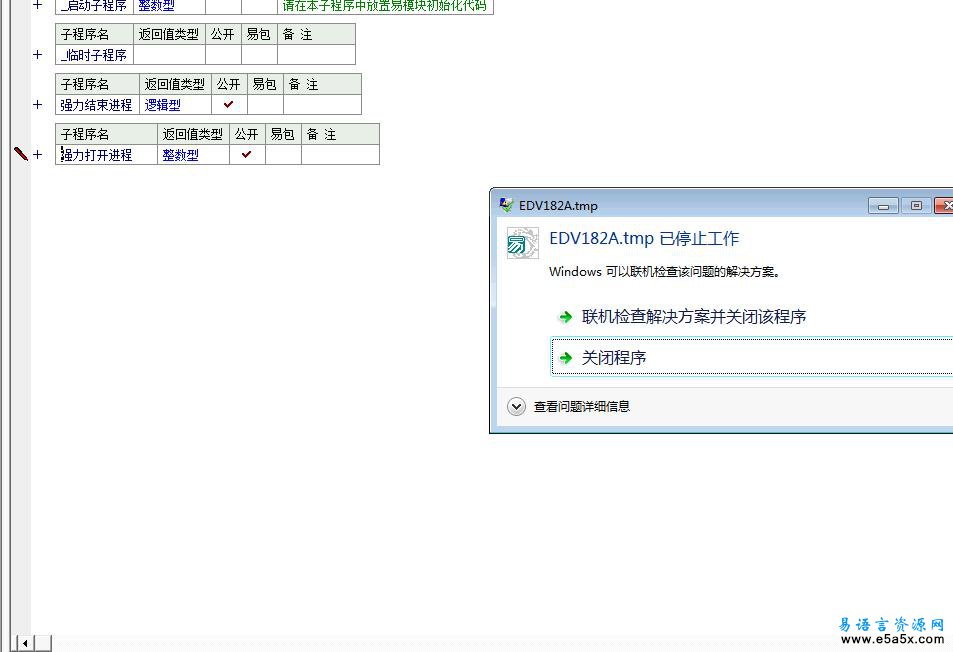Toggle 公开 checkmark for 强力打开进程
Image resolution: width=953 pixels, height=652 pixels.
point(246,154)
